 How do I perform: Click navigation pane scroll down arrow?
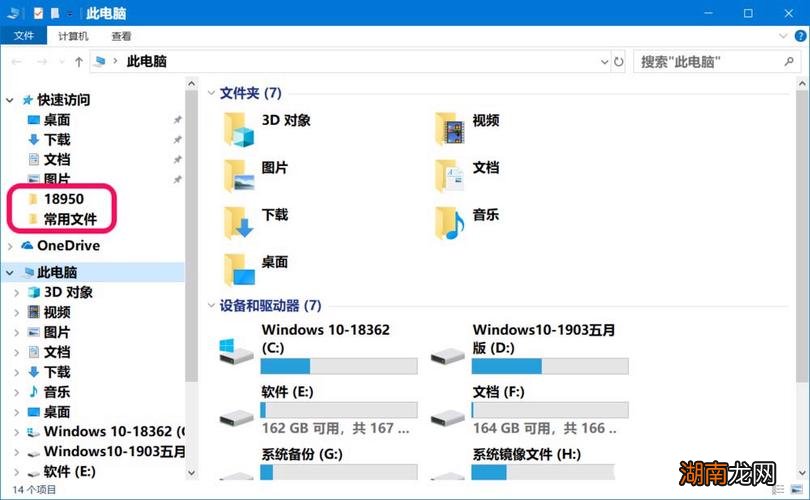pyautogui.click(x=192, y=473)
